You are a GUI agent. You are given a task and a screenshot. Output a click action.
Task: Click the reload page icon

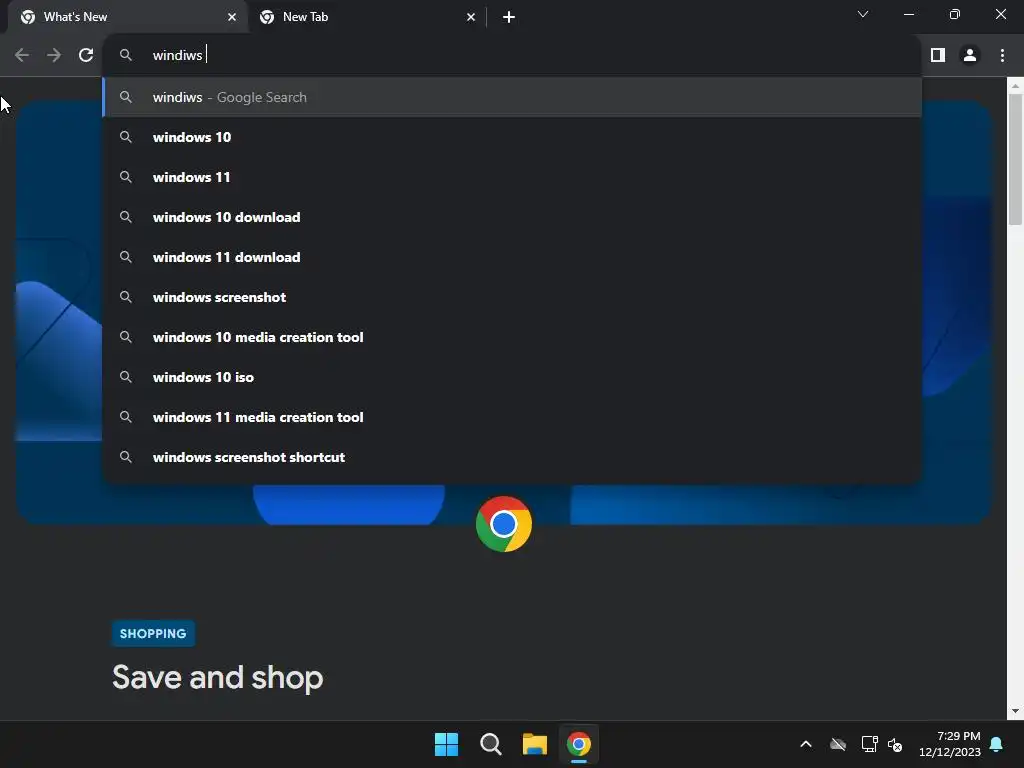pyautogui.click(x=86, y=55)
